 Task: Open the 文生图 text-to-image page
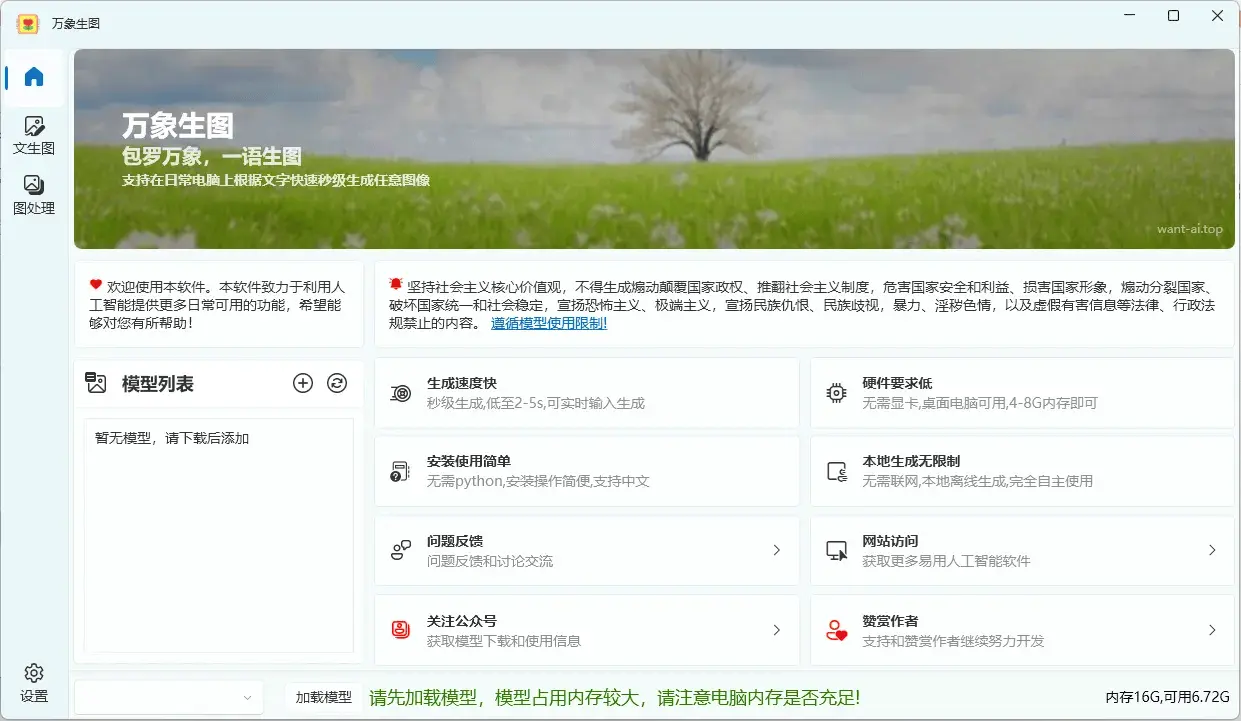(x=34, y=135)
